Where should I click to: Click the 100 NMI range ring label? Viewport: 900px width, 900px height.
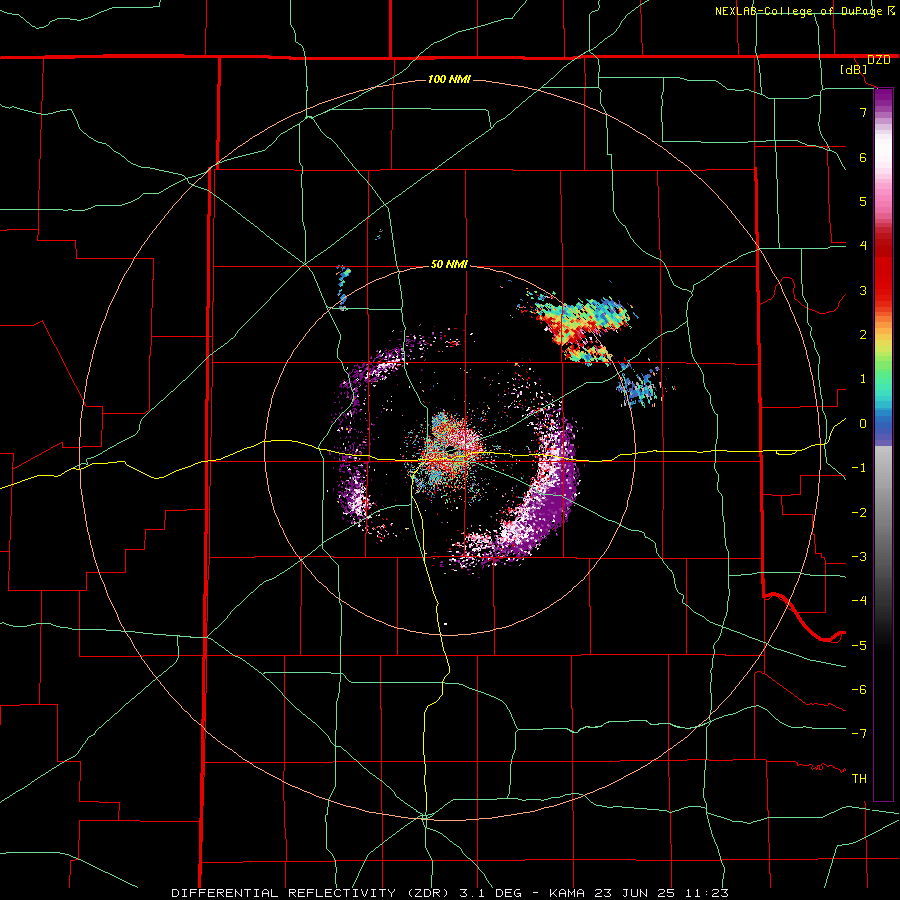click(449, 79)
